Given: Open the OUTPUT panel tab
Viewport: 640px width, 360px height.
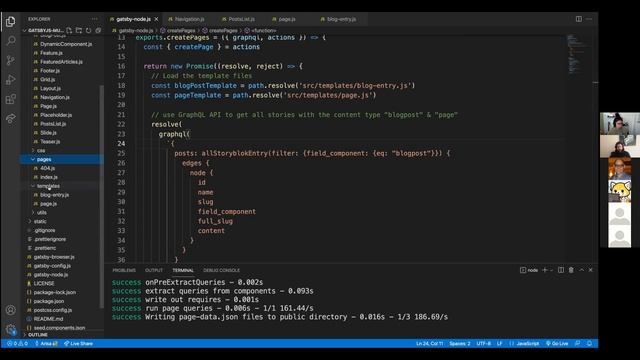Looking at the screenshot, I should [154, 270].
